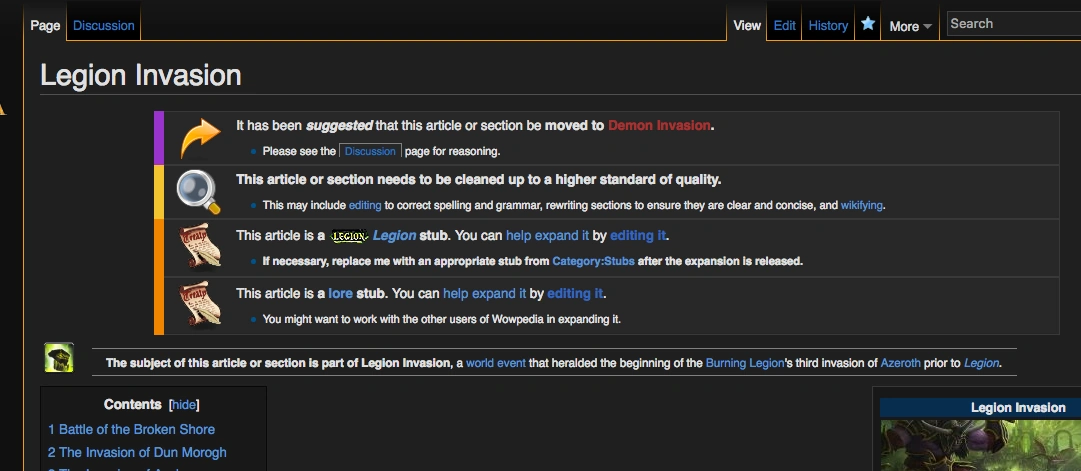Click the italic Legion link after prior to

pyautogui.click(x=981, y=363)
